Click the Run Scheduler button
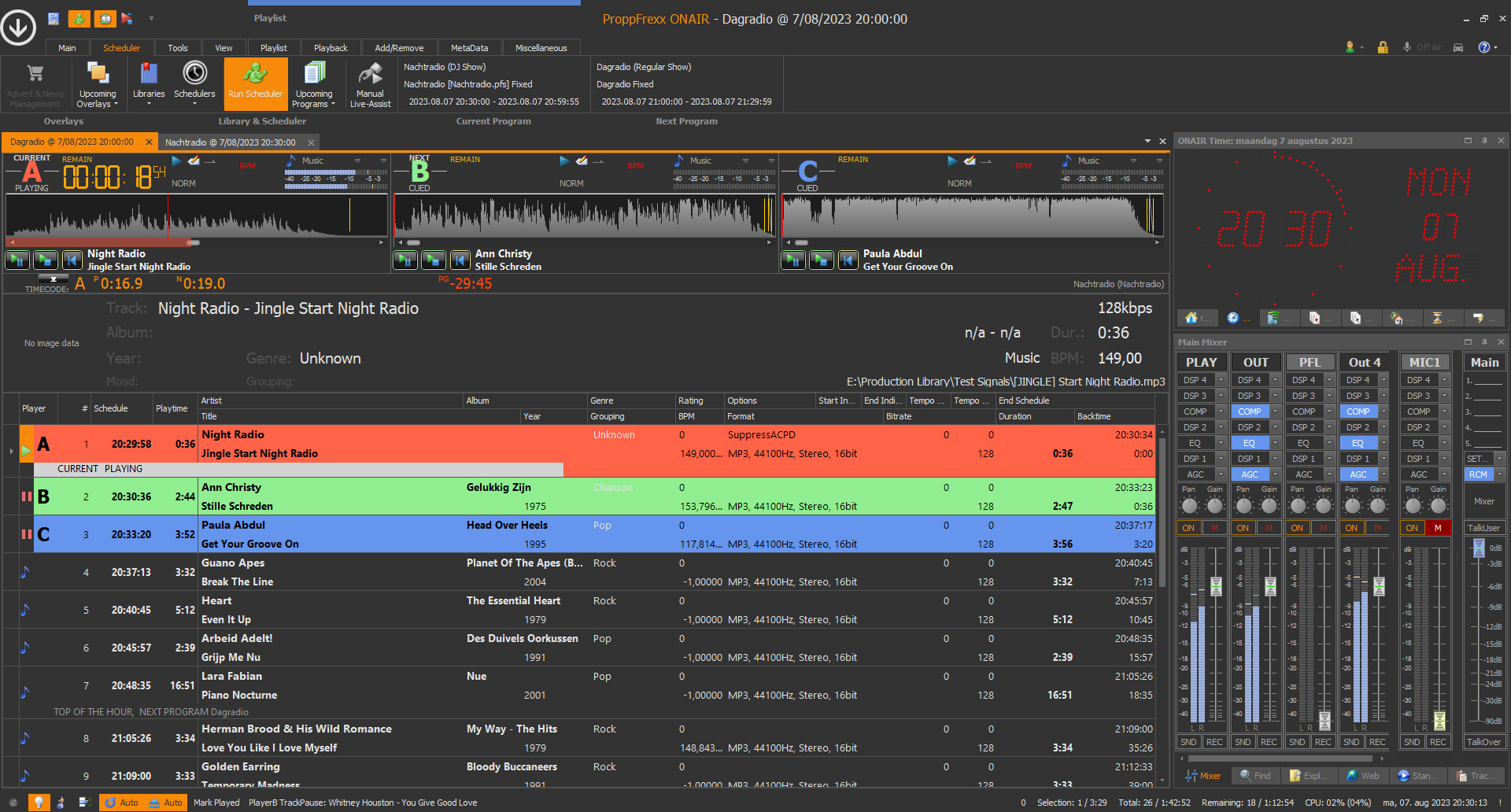This screenshot has height=812, width=1511. point(255,83)
